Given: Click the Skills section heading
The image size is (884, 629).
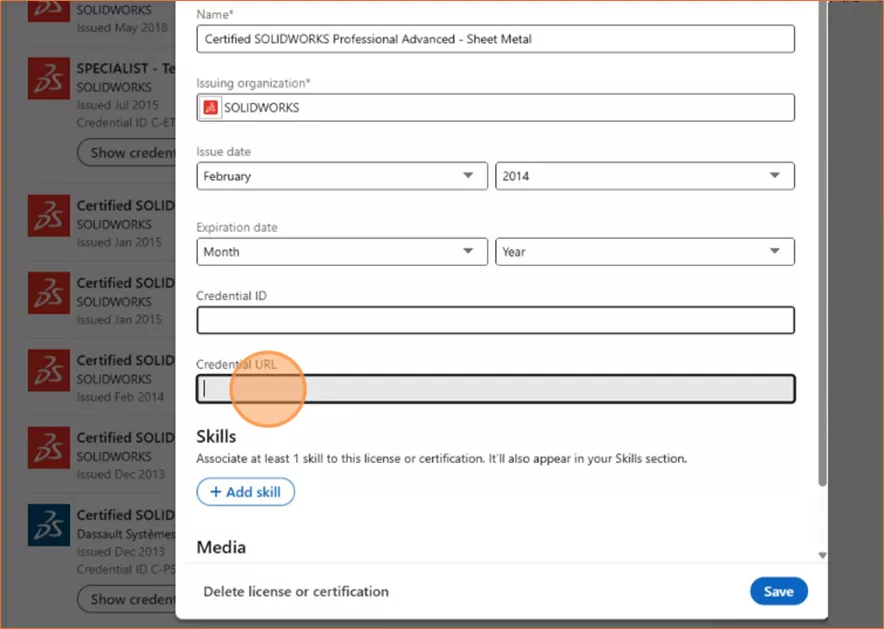Looking at the screenshot, I should click(x=216, y=437).
